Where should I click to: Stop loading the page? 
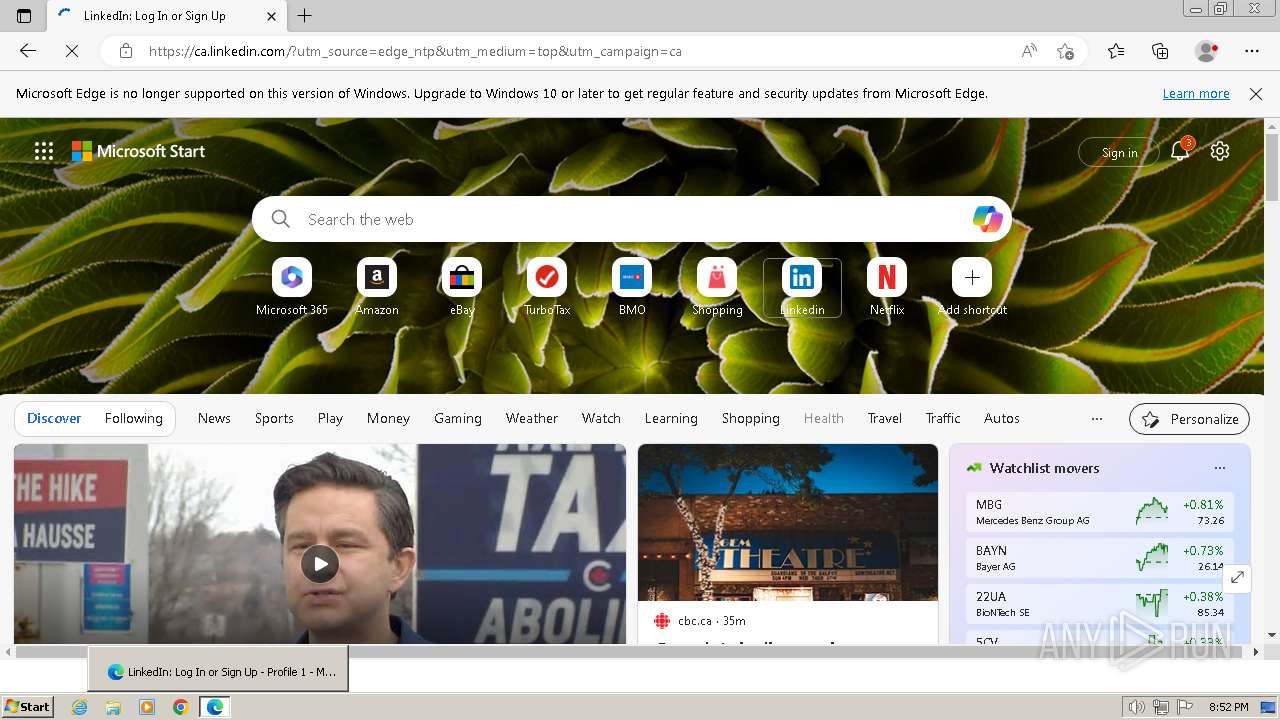point(72,51)
